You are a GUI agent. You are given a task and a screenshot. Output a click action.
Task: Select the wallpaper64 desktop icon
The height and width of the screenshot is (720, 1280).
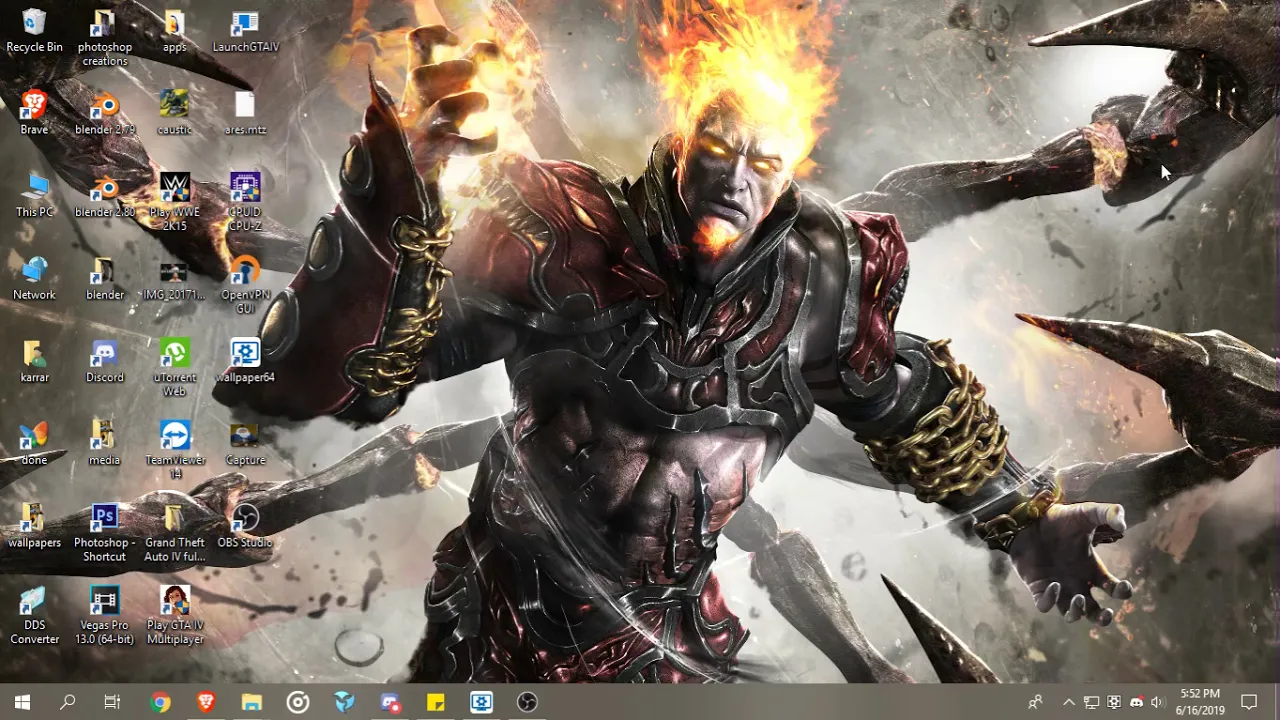(x=245, y=362)
